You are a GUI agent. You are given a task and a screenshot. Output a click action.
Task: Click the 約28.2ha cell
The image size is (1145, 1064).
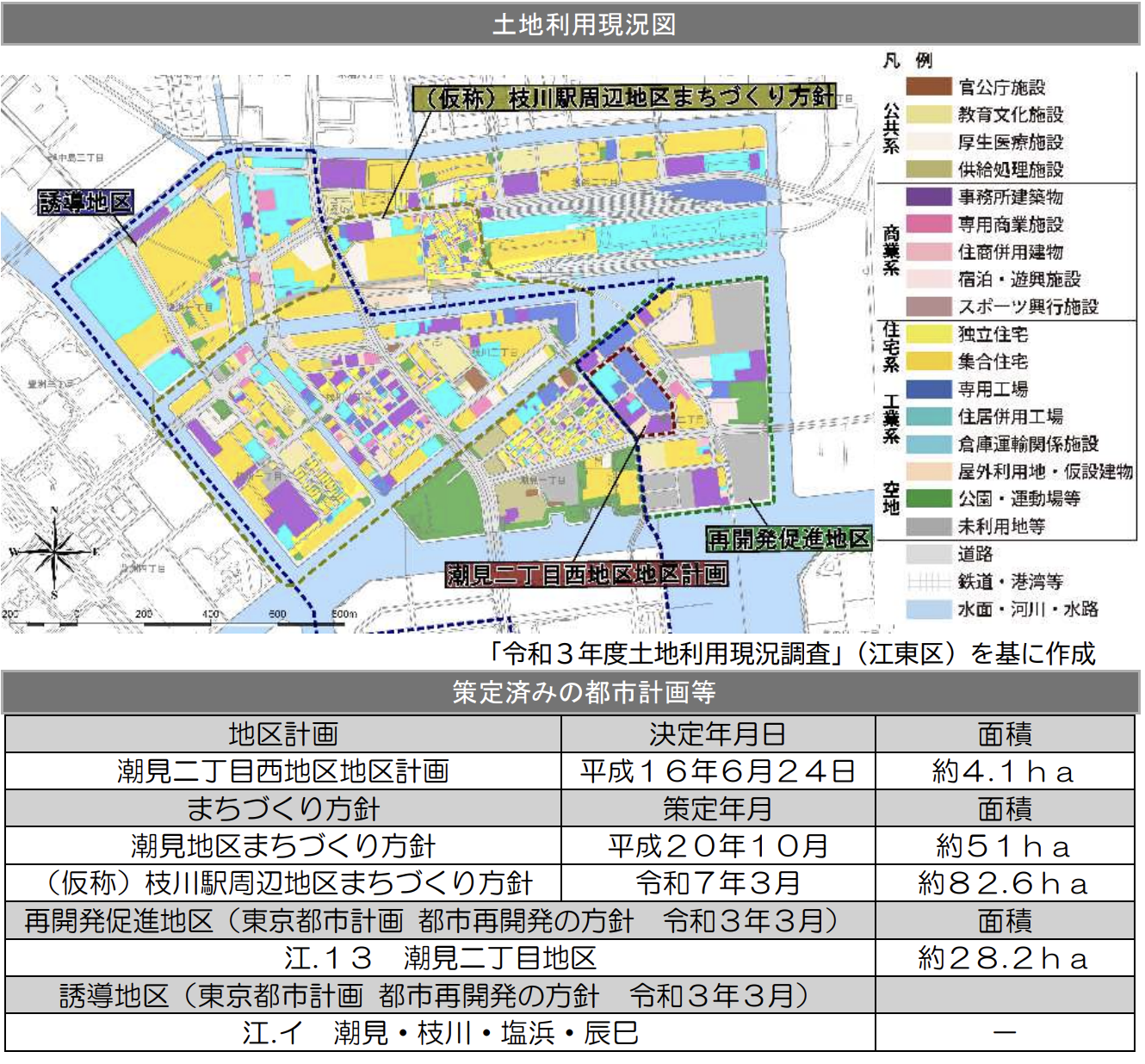pos(1005,957)
